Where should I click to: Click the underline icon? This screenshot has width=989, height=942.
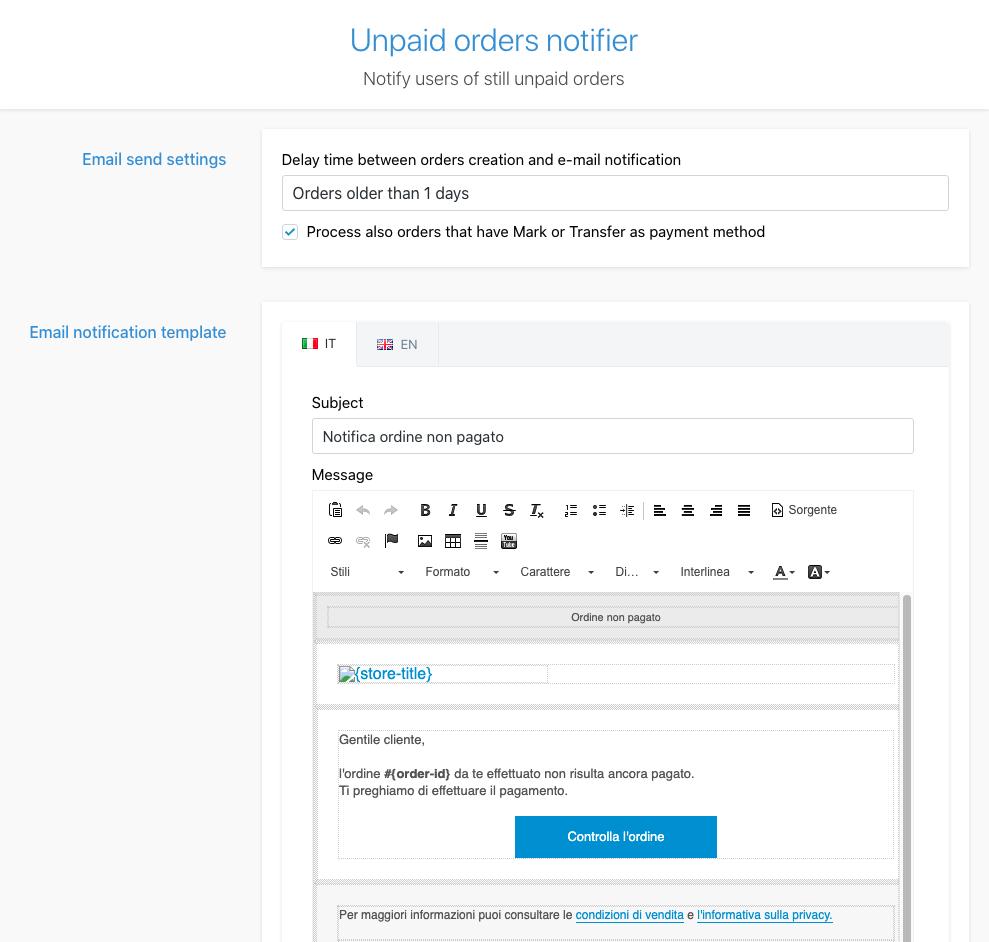pyautogui.click(x=481, y=510)
